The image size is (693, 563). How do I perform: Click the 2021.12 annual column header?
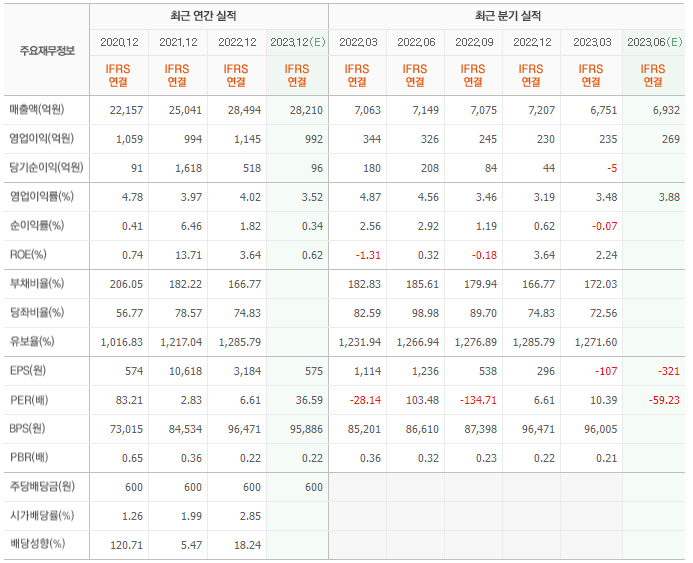178,42
